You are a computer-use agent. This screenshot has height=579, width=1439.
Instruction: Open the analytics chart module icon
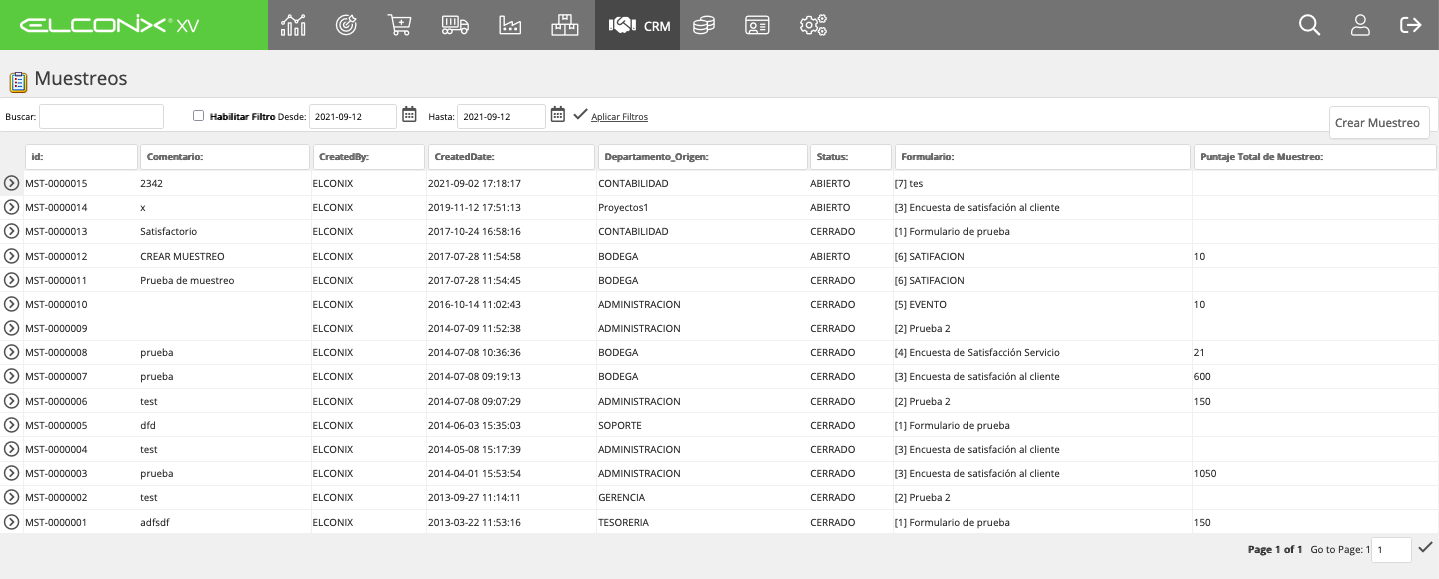pos(293,25)
